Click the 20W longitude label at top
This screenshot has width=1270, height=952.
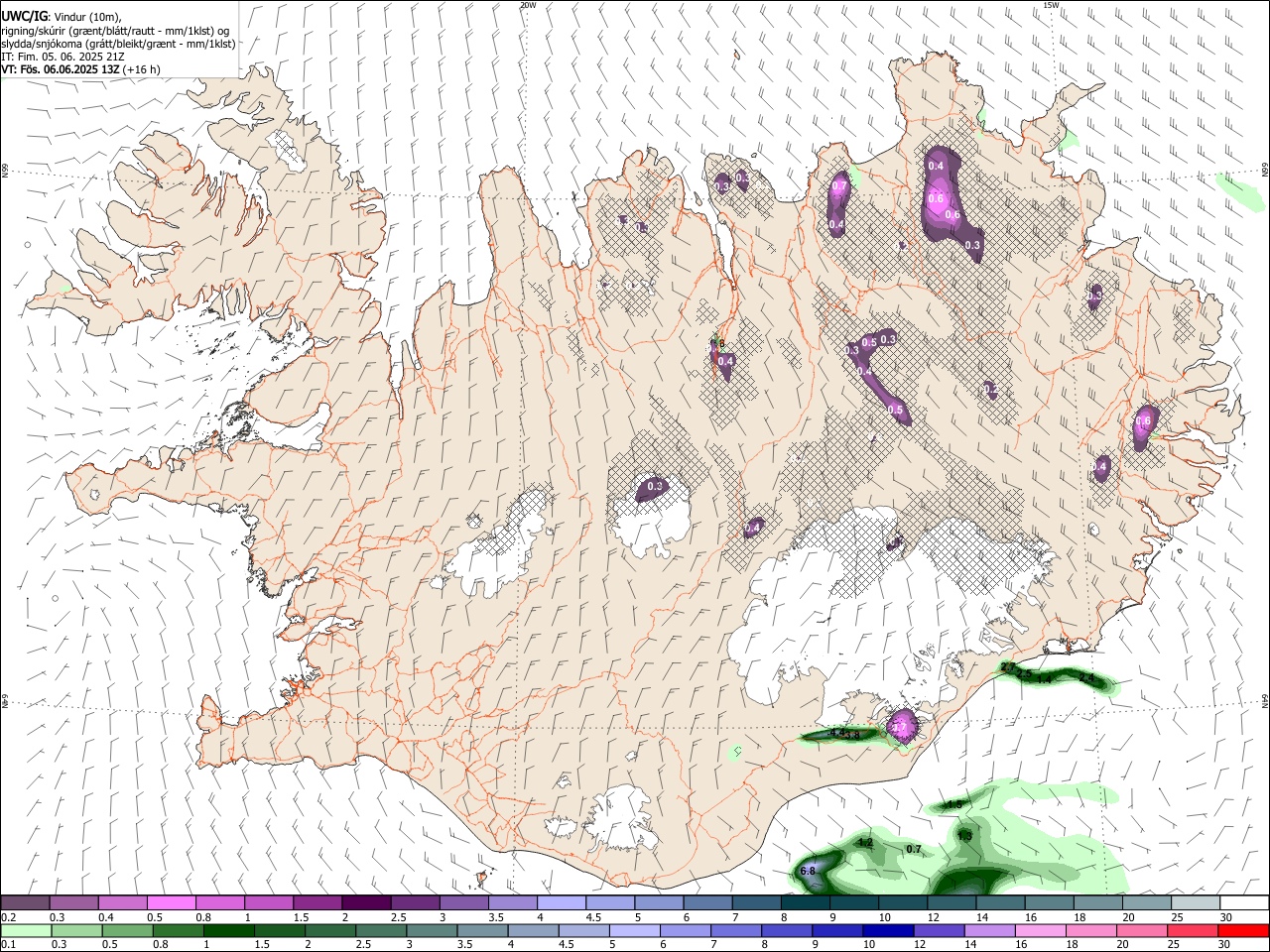tap(528, 5)
